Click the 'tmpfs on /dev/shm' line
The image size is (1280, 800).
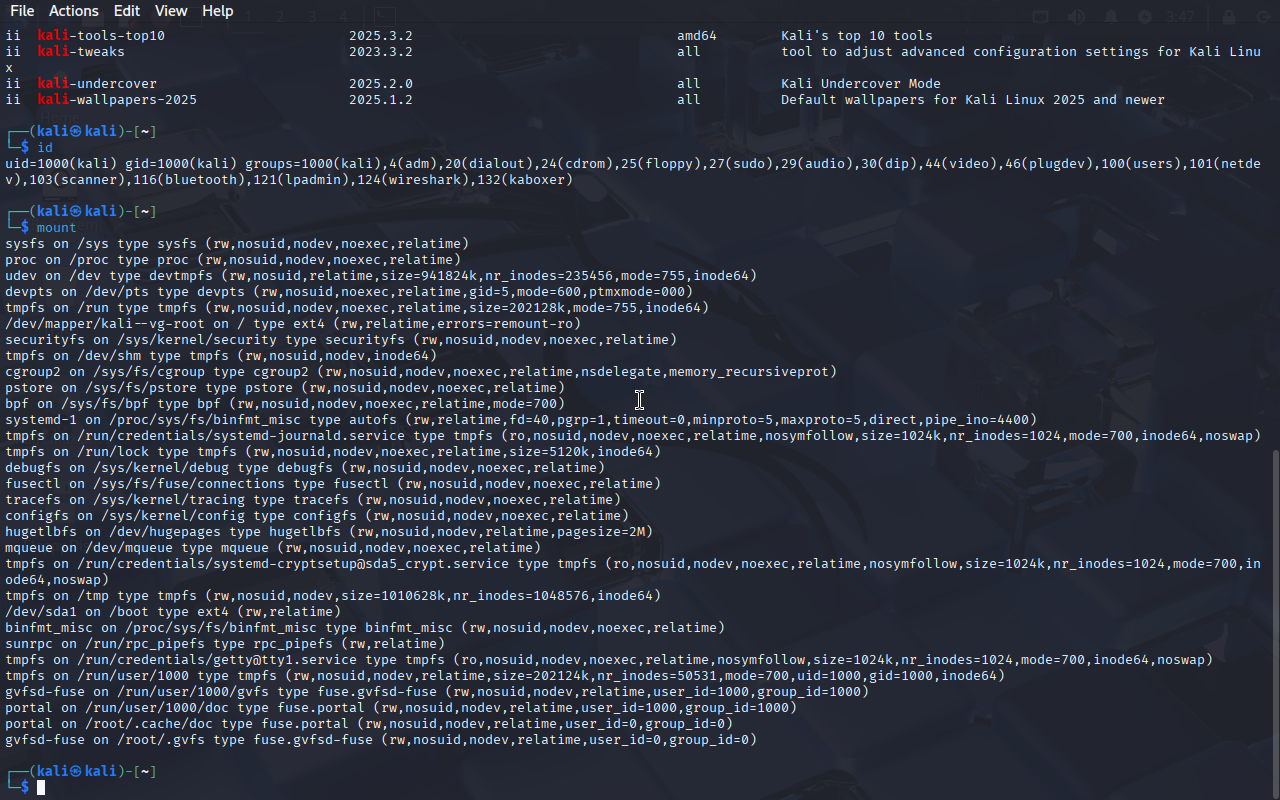(221, 356)
